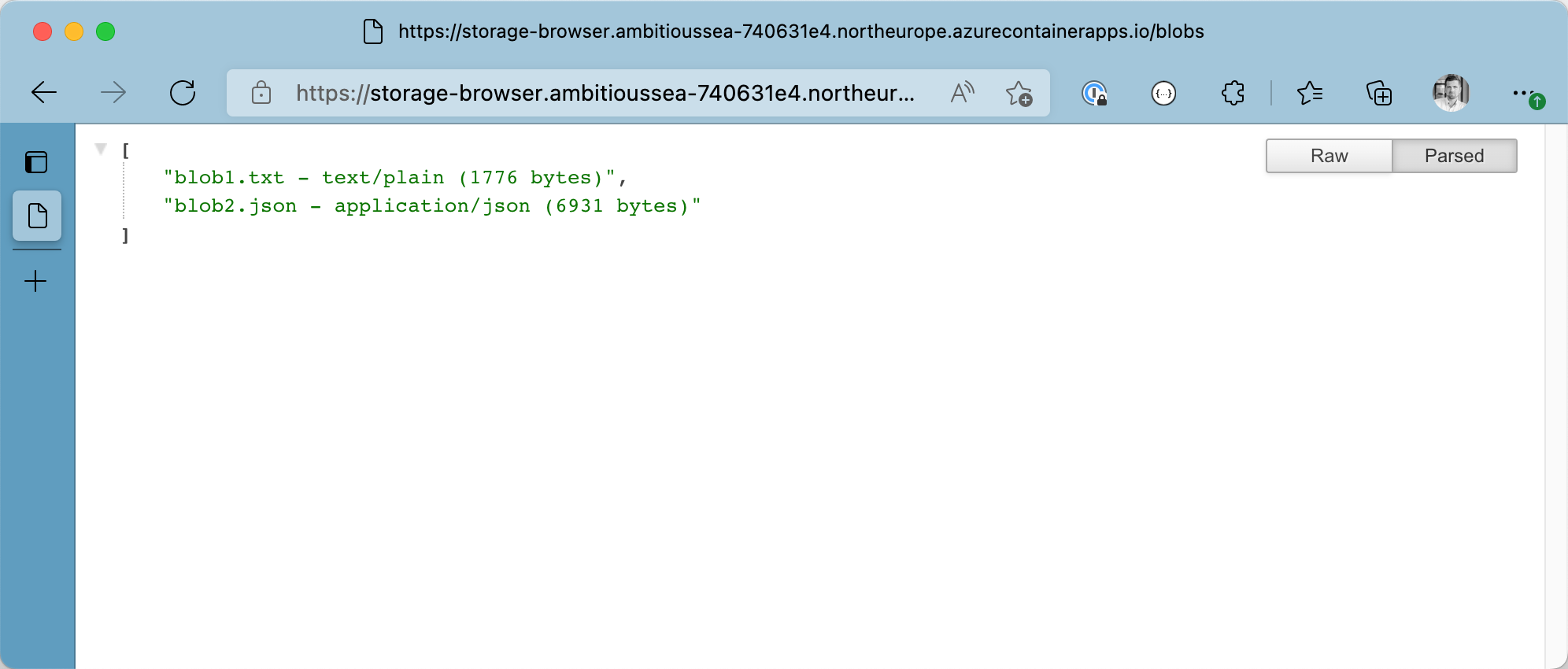
Task: View site info lock icon
Action: [261, 93]
